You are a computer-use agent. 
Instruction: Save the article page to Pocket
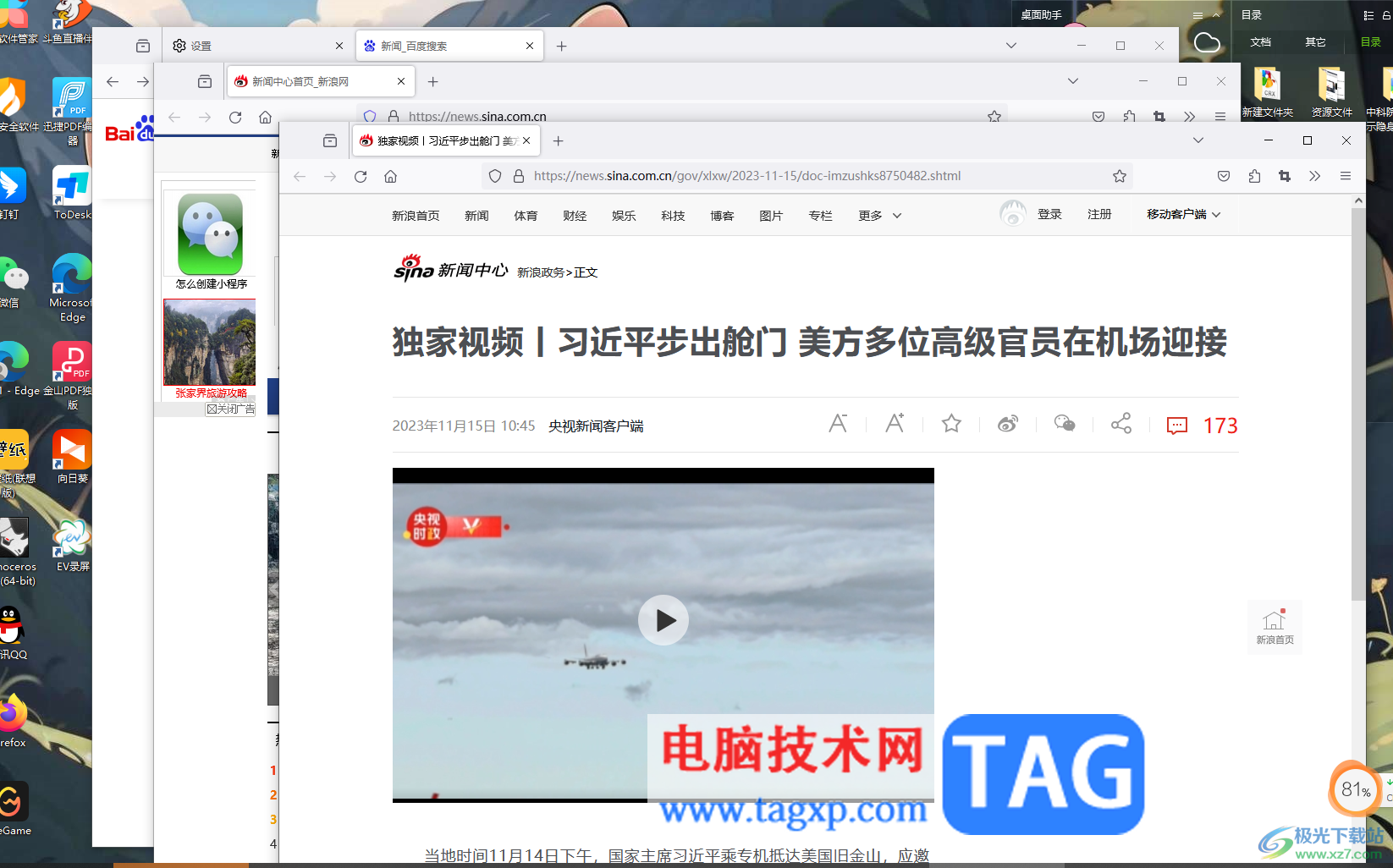coord(1224,176)
